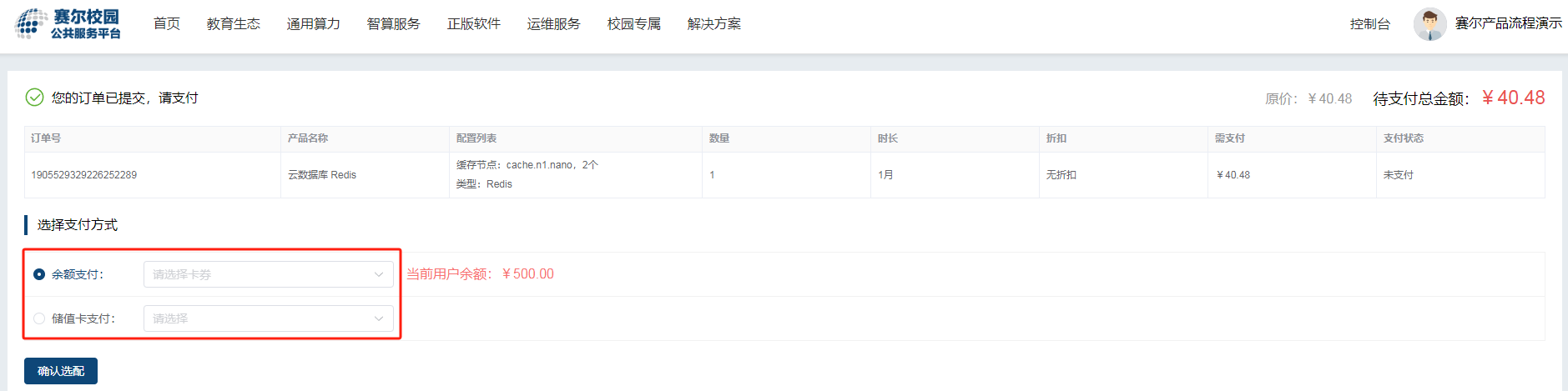Image resolution: width=1568 pixels, height=391 pixels.
Task: Select 余额支付 radio button
Action: click(x=39, y=274)
